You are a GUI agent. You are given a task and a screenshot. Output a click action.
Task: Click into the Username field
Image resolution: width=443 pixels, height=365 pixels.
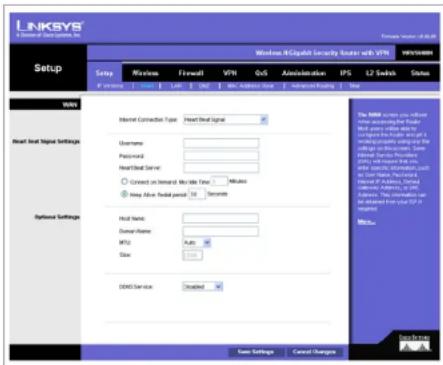[221, 143]
